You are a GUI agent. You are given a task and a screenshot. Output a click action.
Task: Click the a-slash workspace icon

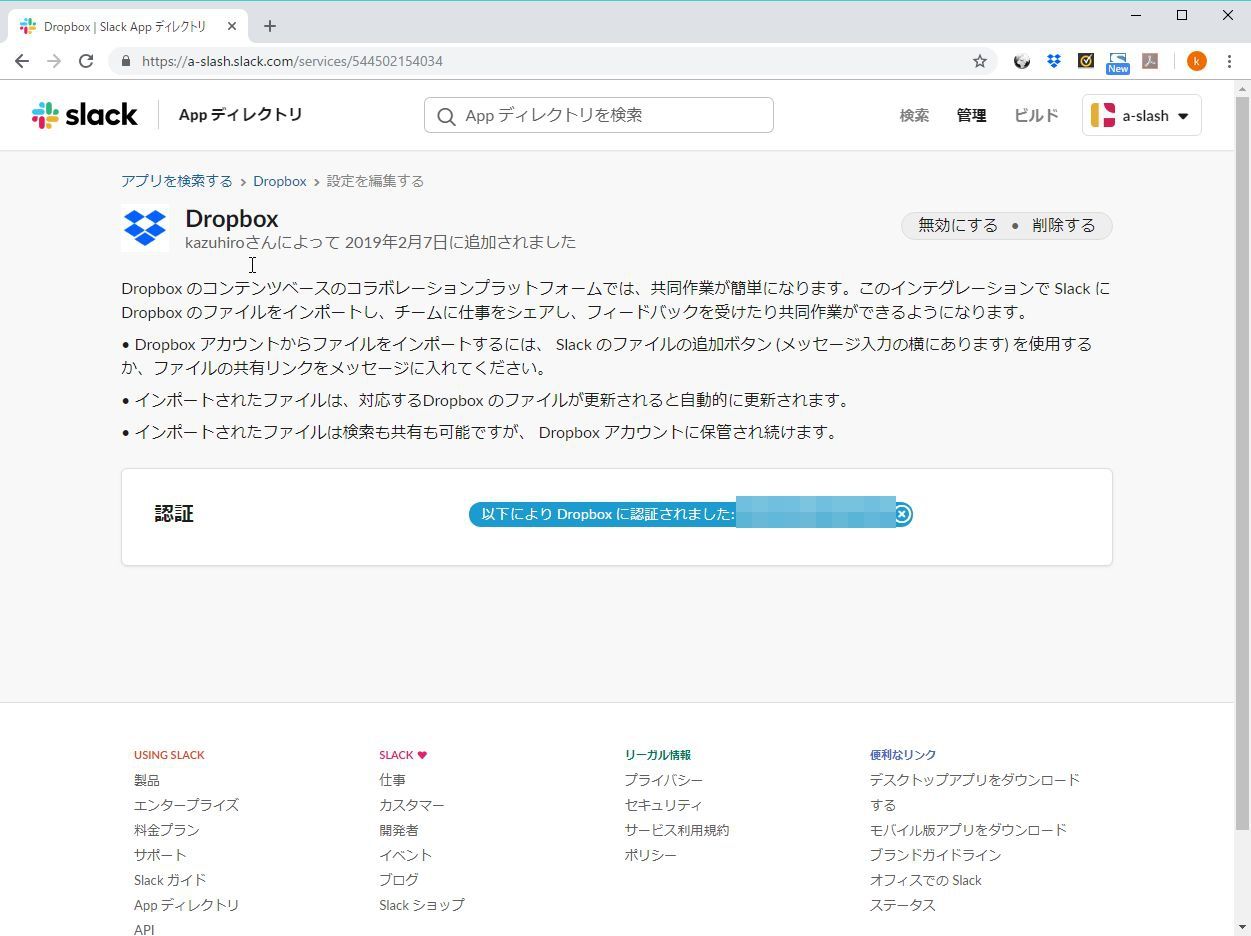coord(1103,115)
